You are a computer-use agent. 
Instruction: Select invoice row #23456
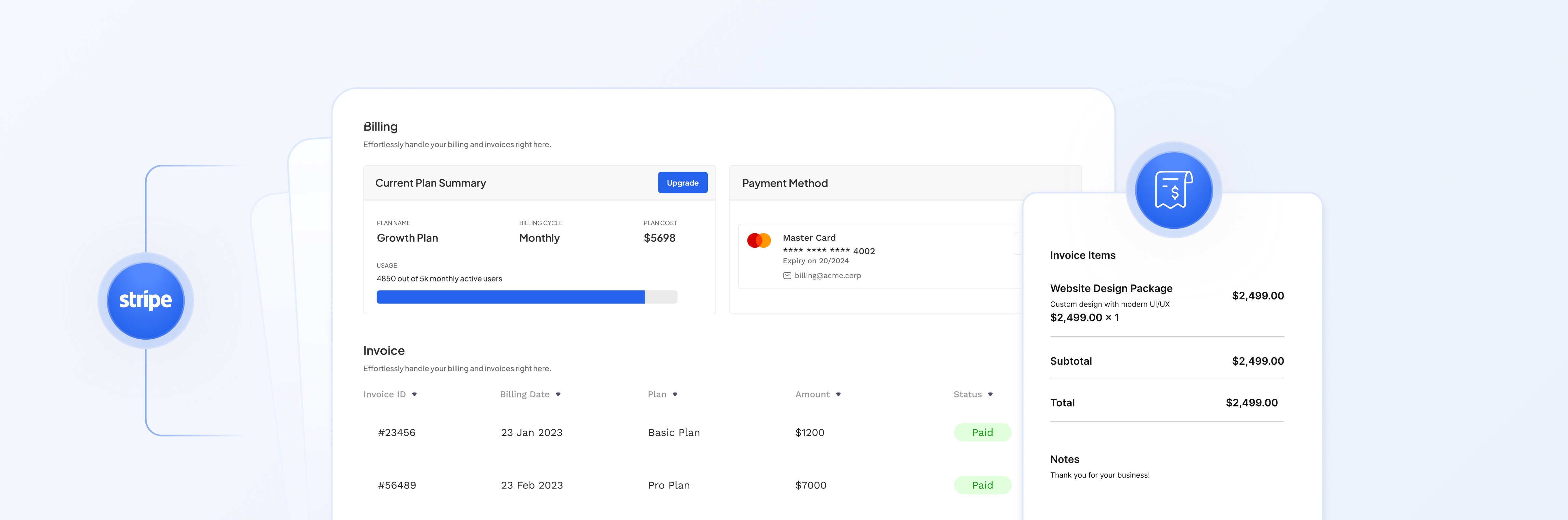click(x=397, y=433)
